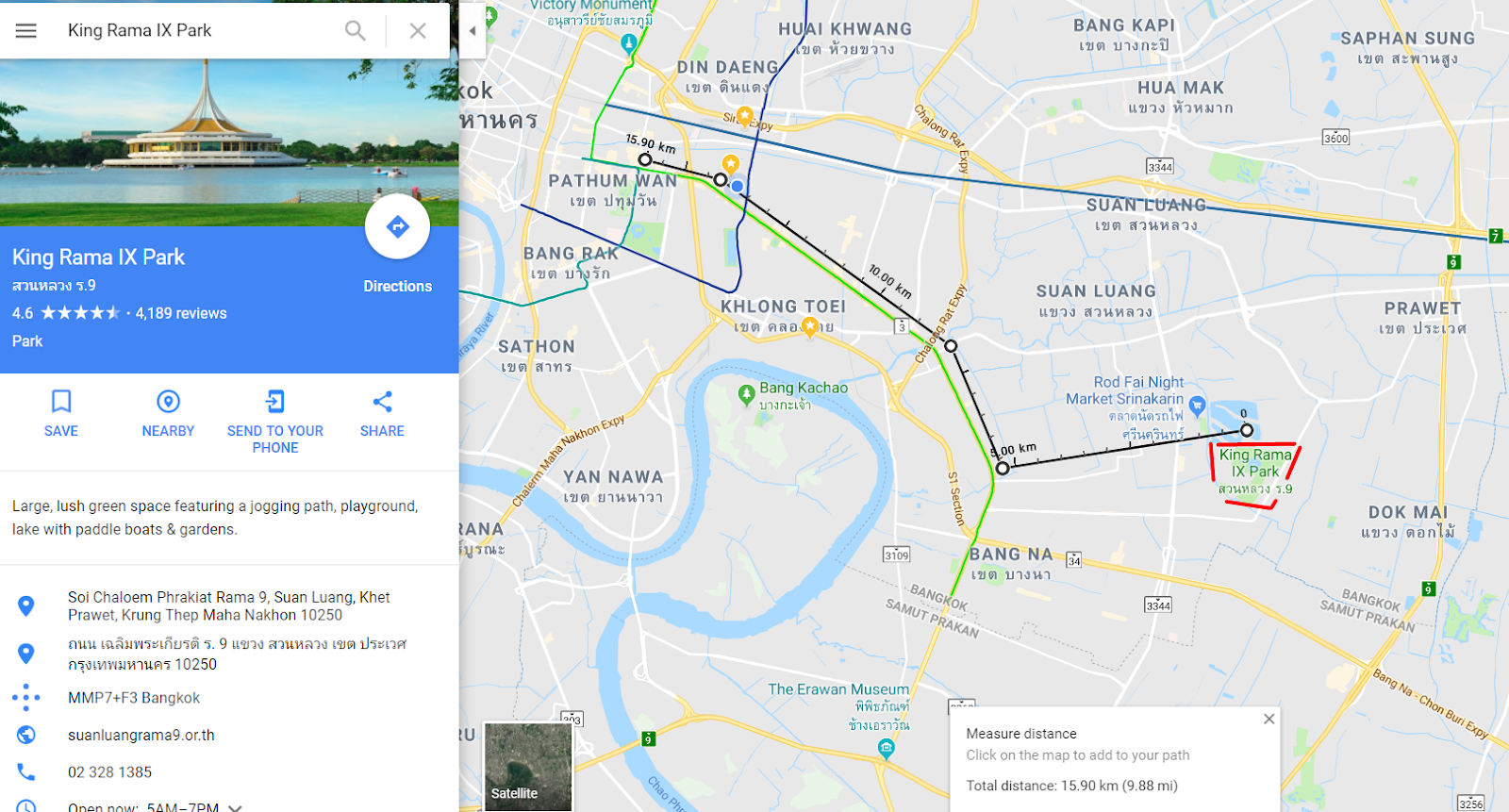This screenshot has width=1509, height=812.
Task: Click the blue Directions arrow button
Action: tap(397, 226)
